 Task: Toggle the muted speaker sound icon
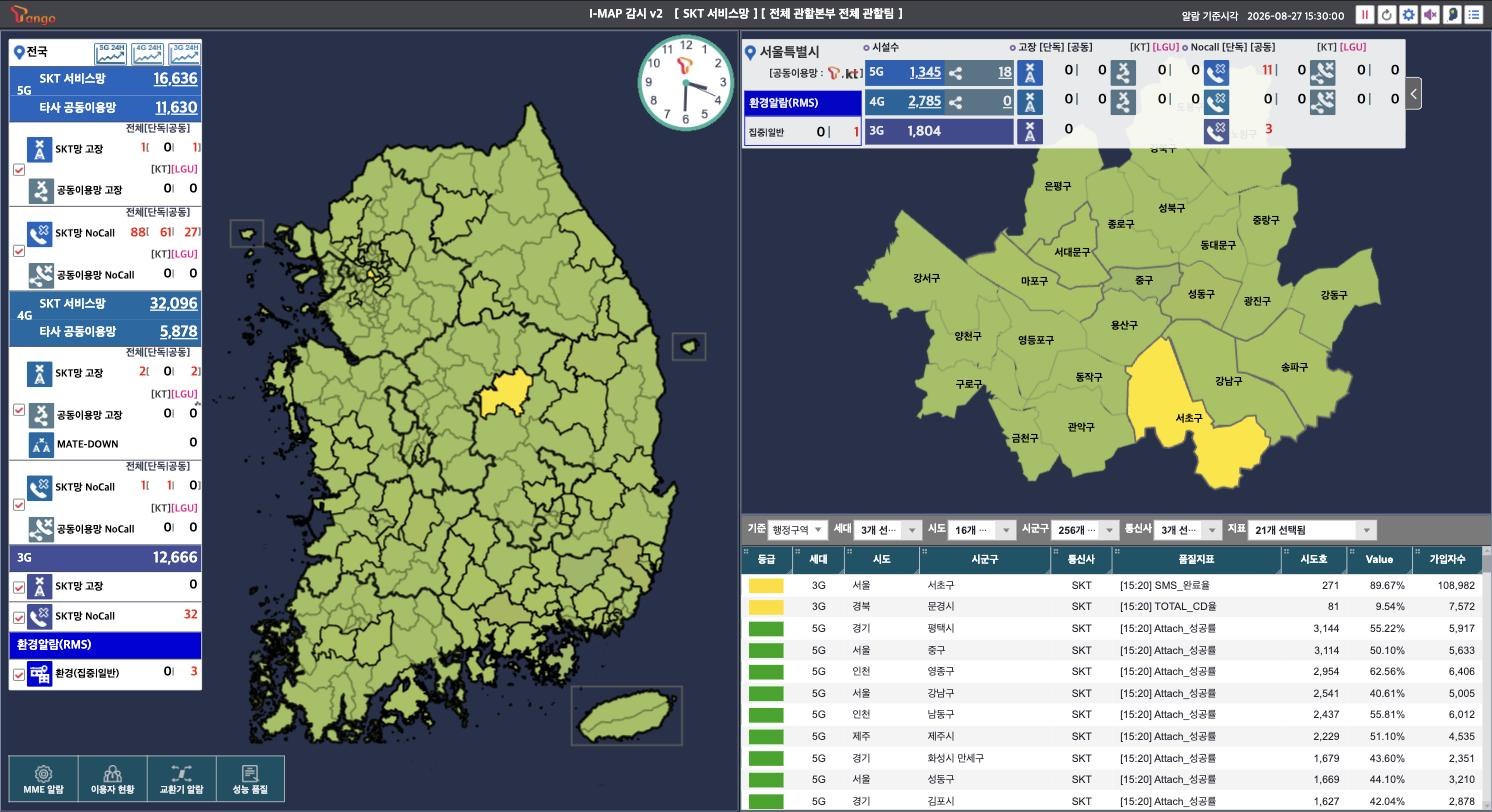pos(1430,15)
